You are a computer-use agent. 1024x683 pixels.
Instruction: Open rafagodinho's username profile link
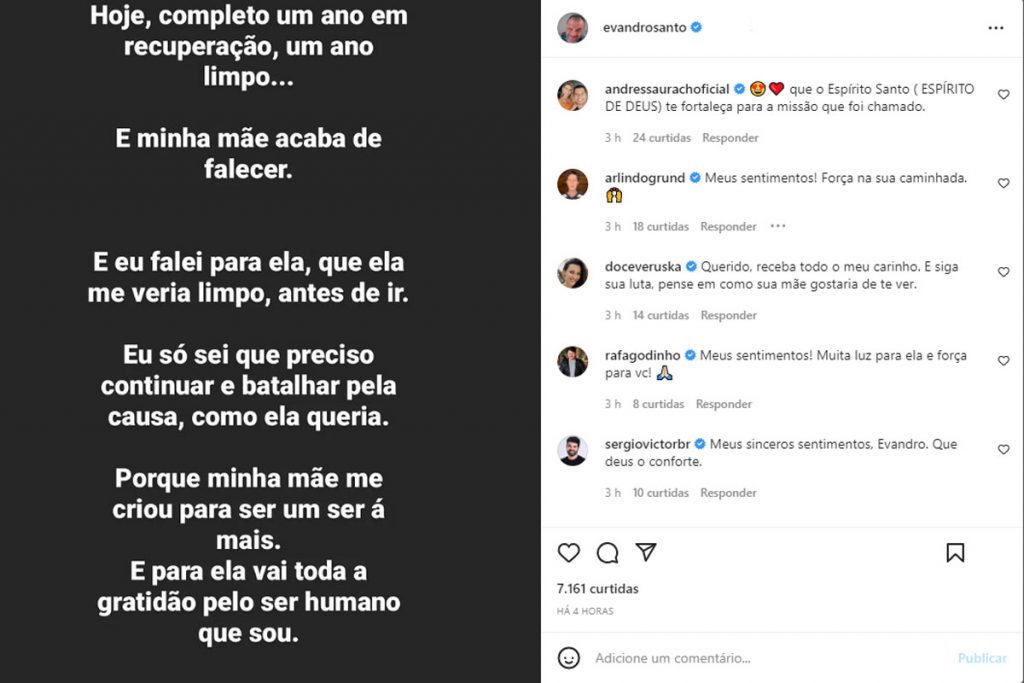[x=645, y=354]
